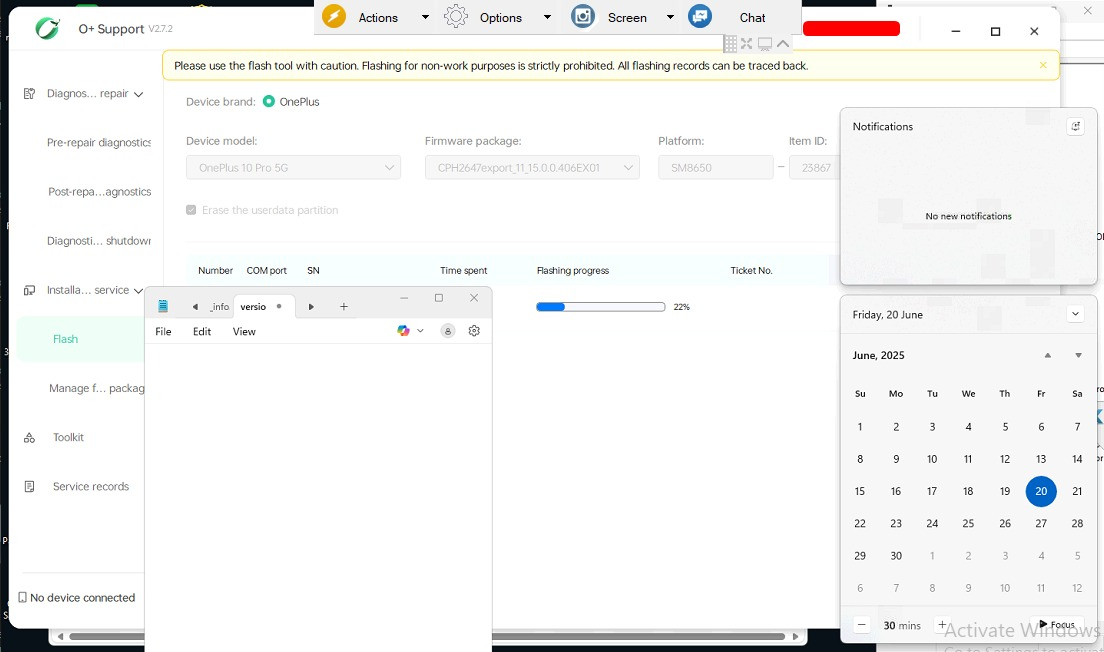The image size is (1104, 652).
Task: Start a Focus session
Action: [1056, 625]
